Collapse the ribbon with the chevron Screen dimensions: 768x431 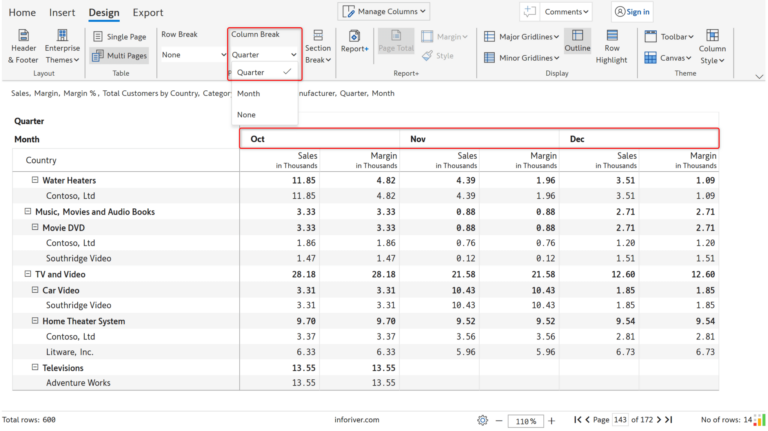tap(759, 77)
